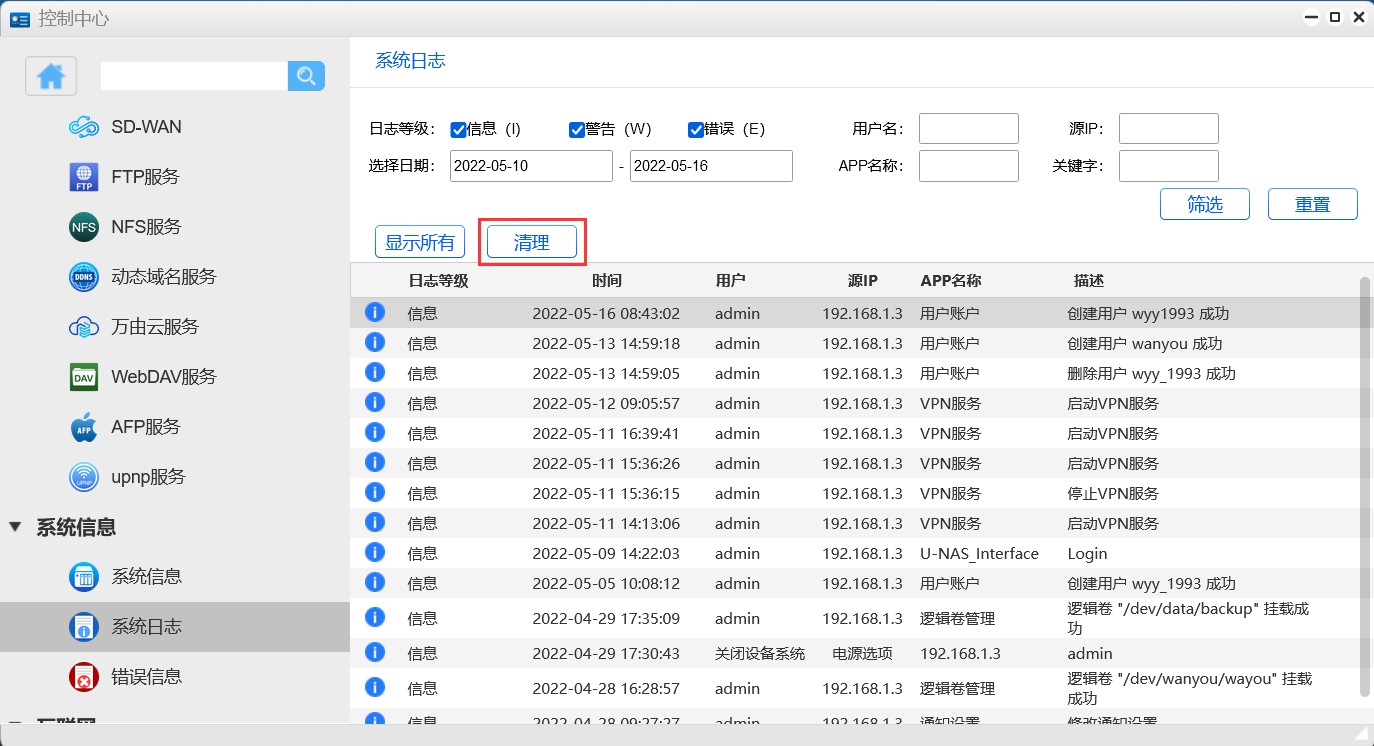Screen dimensions: 1374x746
Task: Open the start date field 2022-05-10
Action: [x=531, y=166]
